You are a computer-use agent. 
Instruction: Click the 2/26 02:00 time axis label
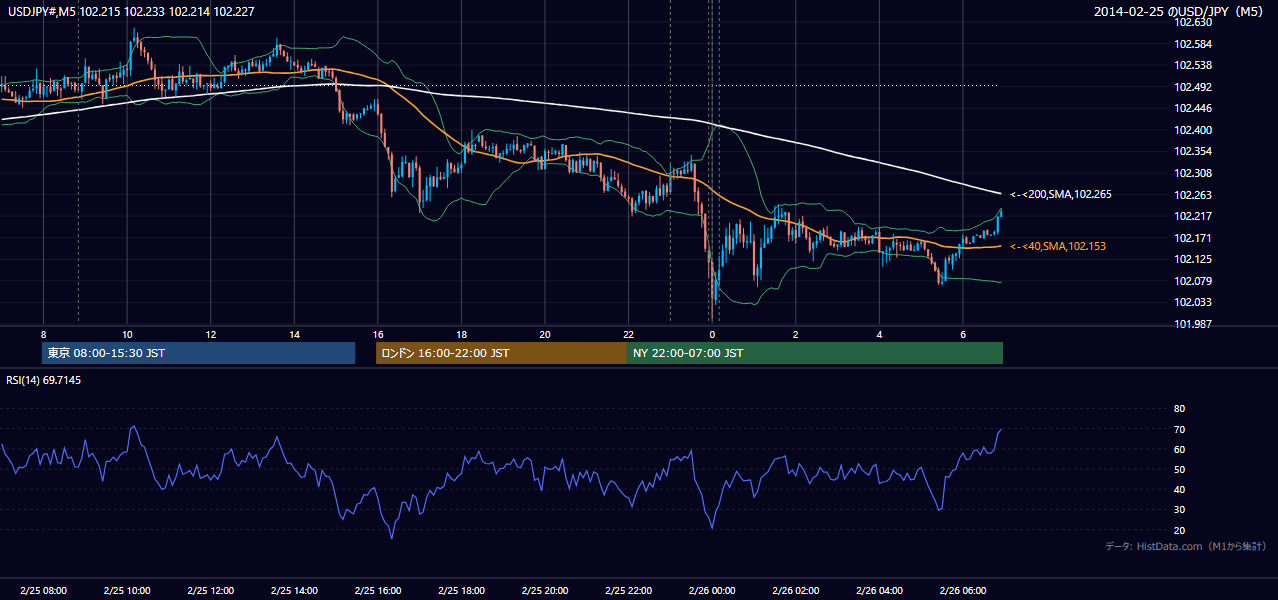pyautogui.click(x=795, y=591)
